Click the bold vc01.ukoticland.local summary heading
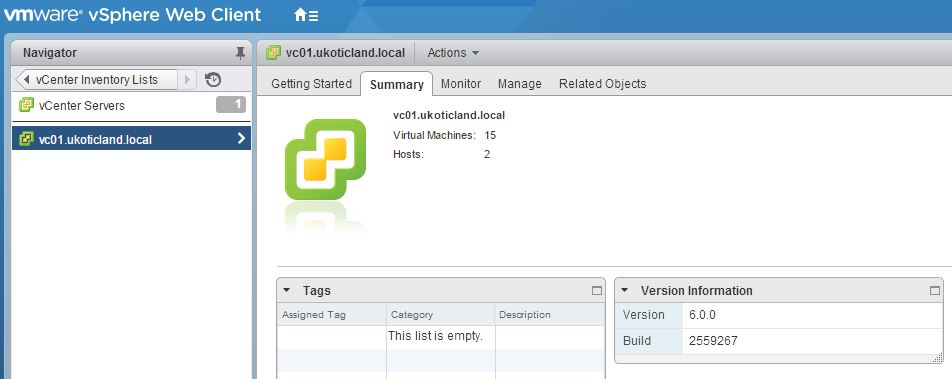 click(x=449, y=115)
